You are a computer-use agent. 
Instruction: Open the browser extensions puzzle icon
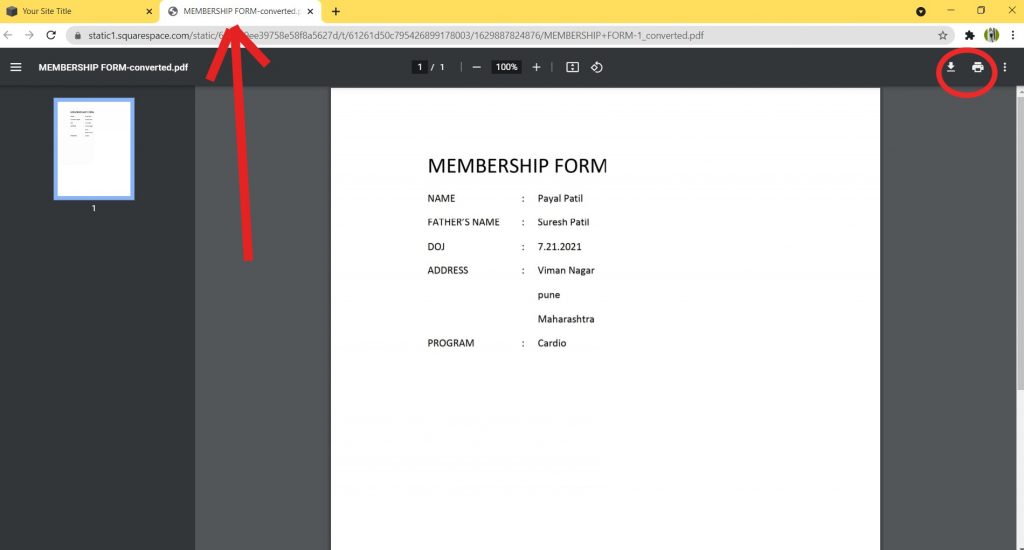tap(970, 35)
